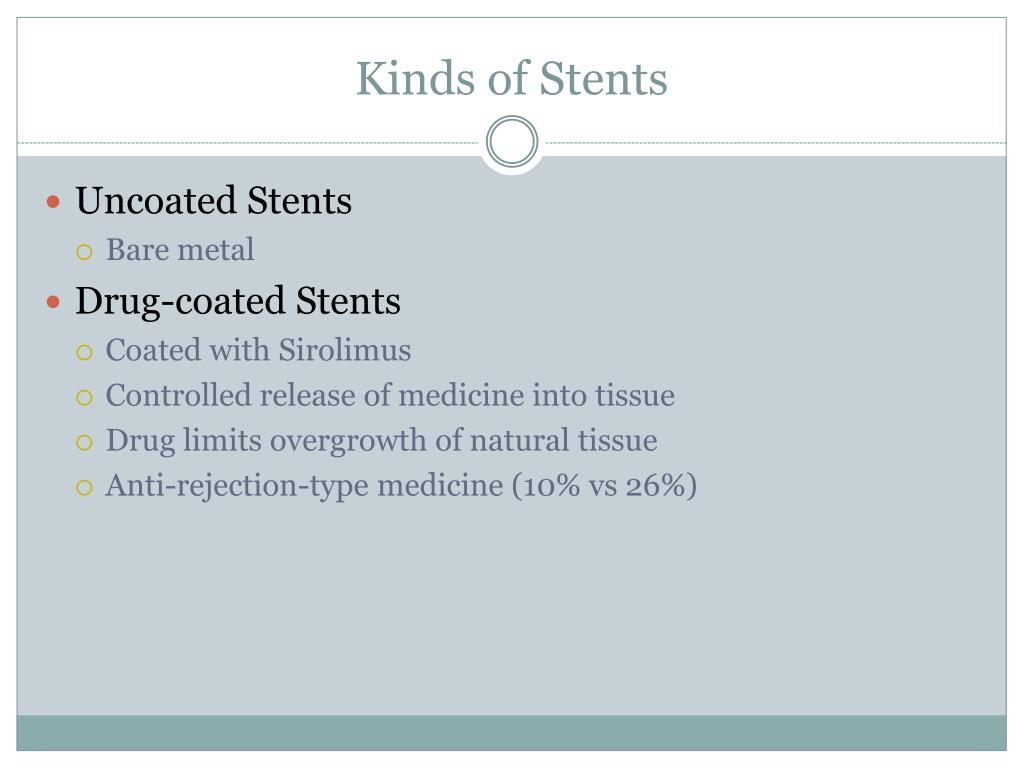Image resolution: width=1024 pixels, height=768 pixels.
Task: Select the "Drug-coated Stents" heading
Action: 238,302
